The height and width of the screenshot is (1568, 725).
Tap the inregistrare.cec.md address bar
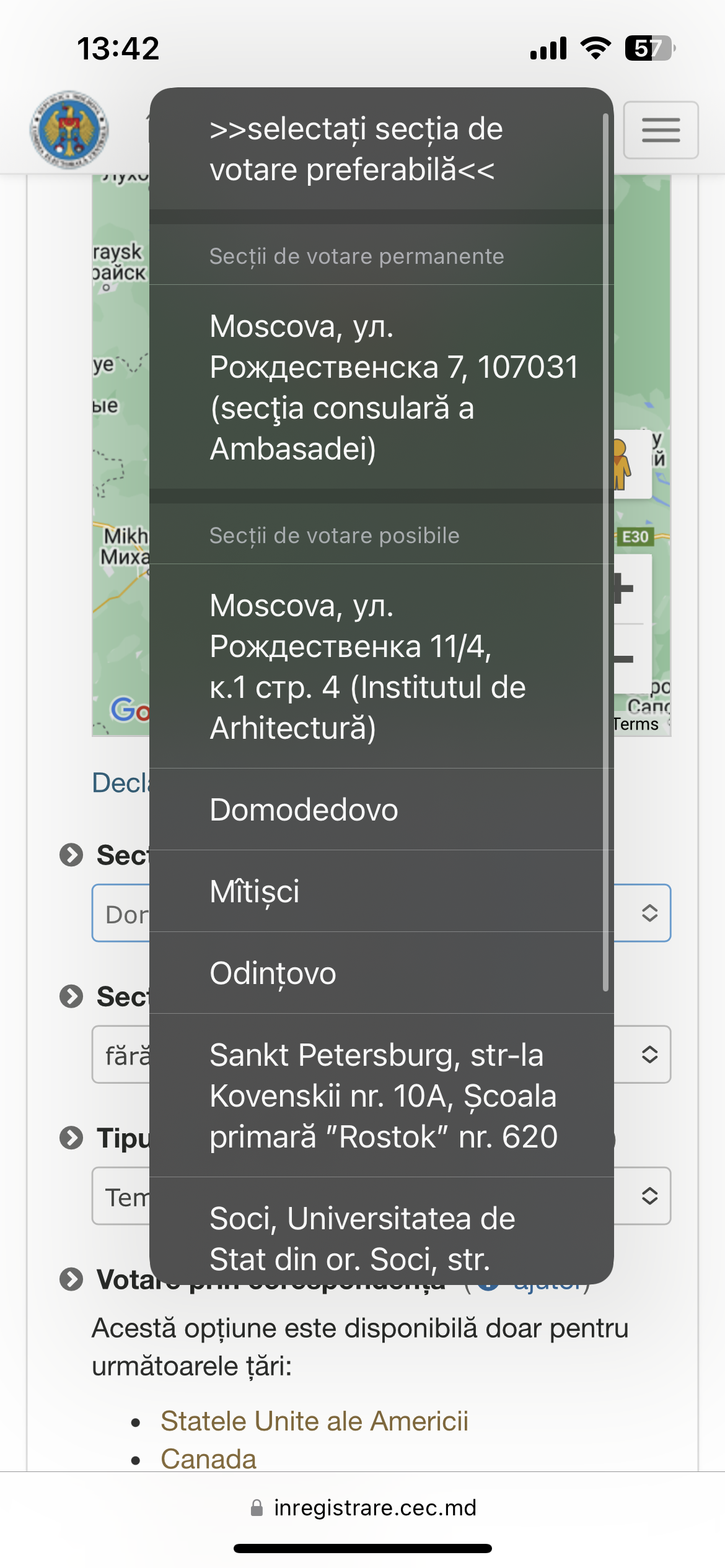point(362,1508)
